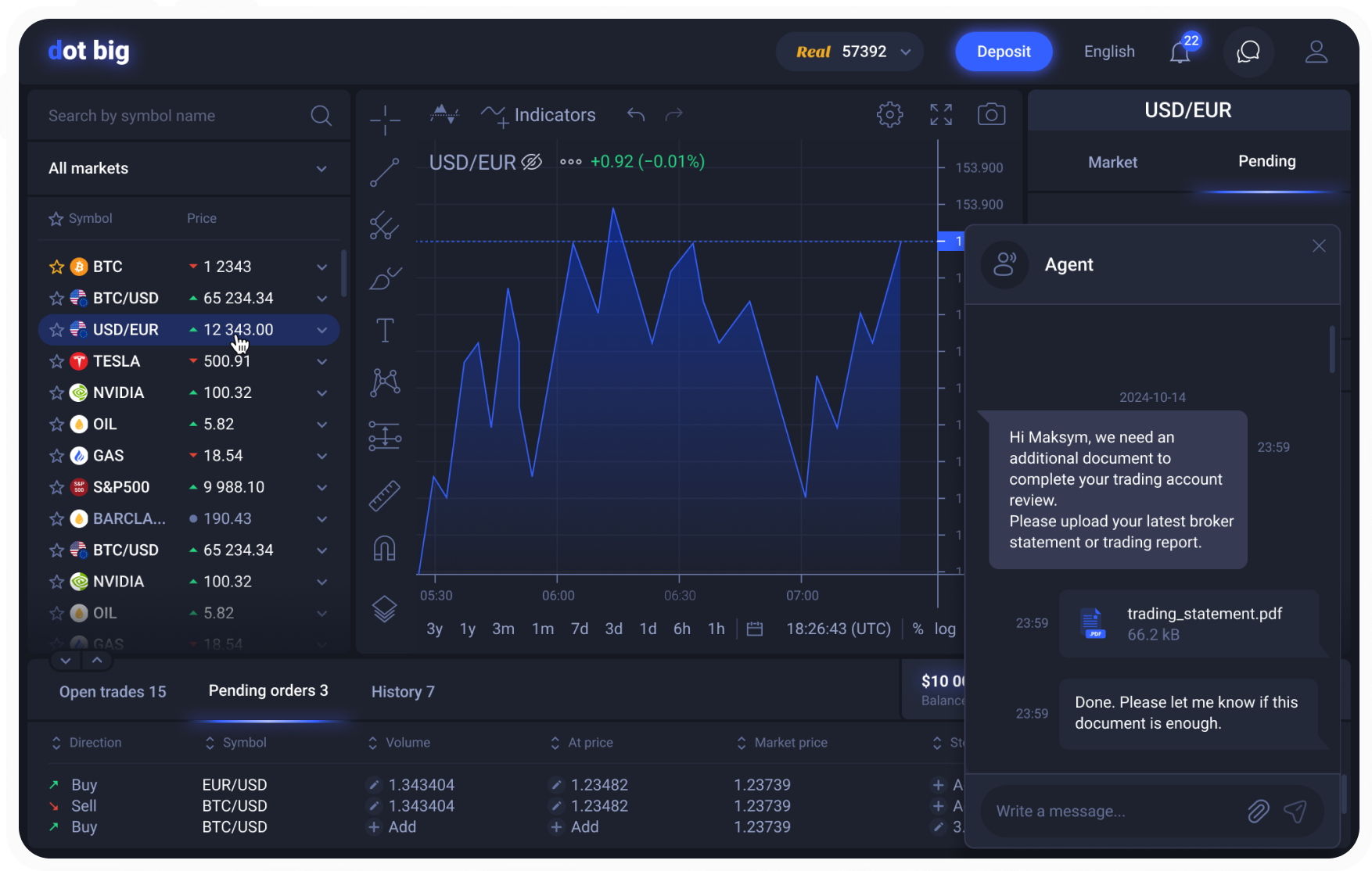Image resolution: width=1372 pixels, height=871 pixels.
Task: Open the Real 57392 account dropdown
Action: click(x=849, y=52)
